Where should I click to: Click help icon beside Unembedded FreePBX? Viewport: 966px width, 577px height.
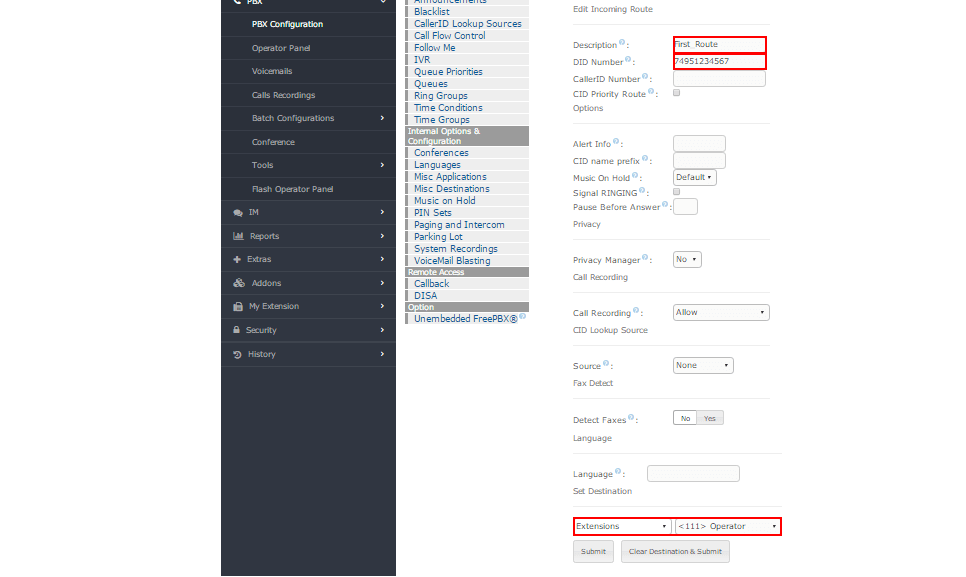click(522, 317)
